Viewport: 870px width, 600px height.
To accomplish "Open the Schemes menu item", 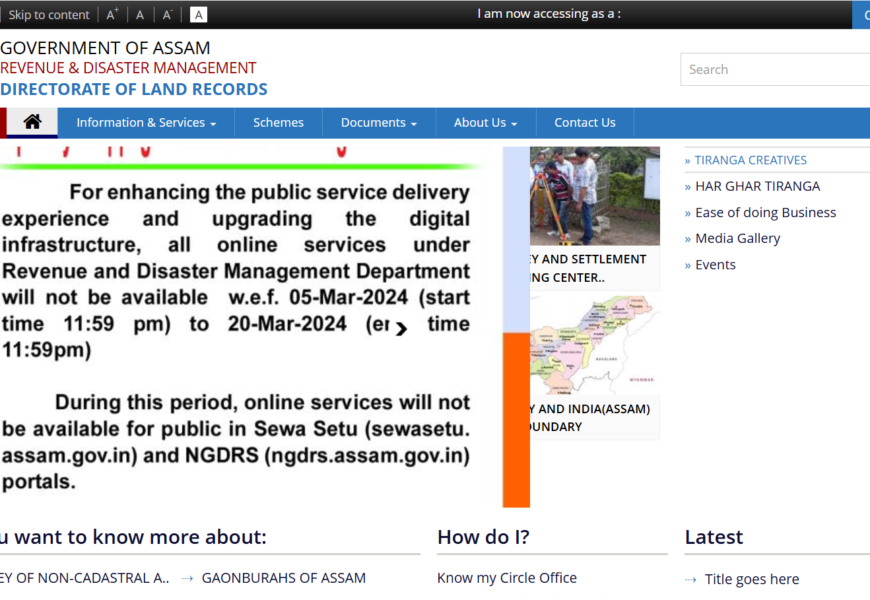I will pyautogui.click(x=278, y=123).
